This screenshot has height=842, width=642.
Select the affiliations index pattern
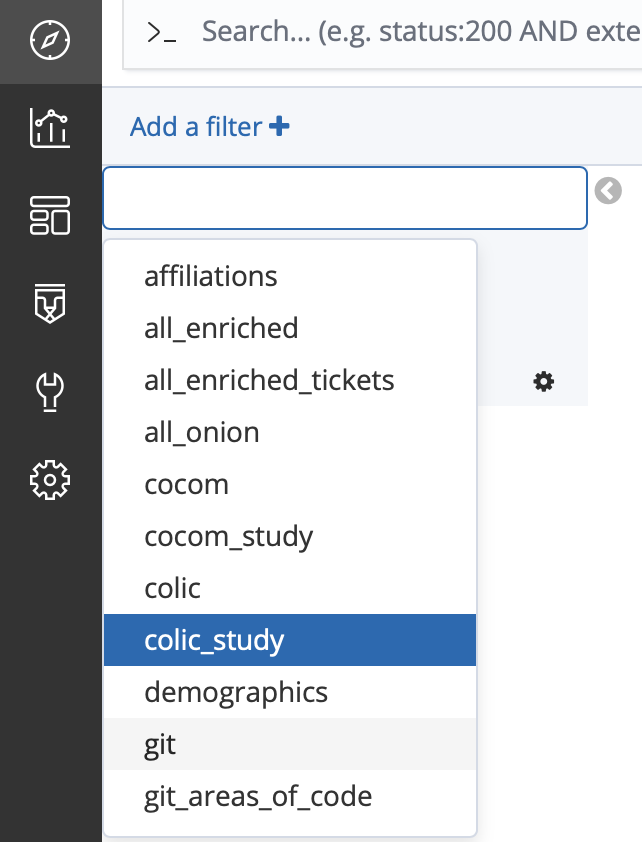[x=290, y=277]
